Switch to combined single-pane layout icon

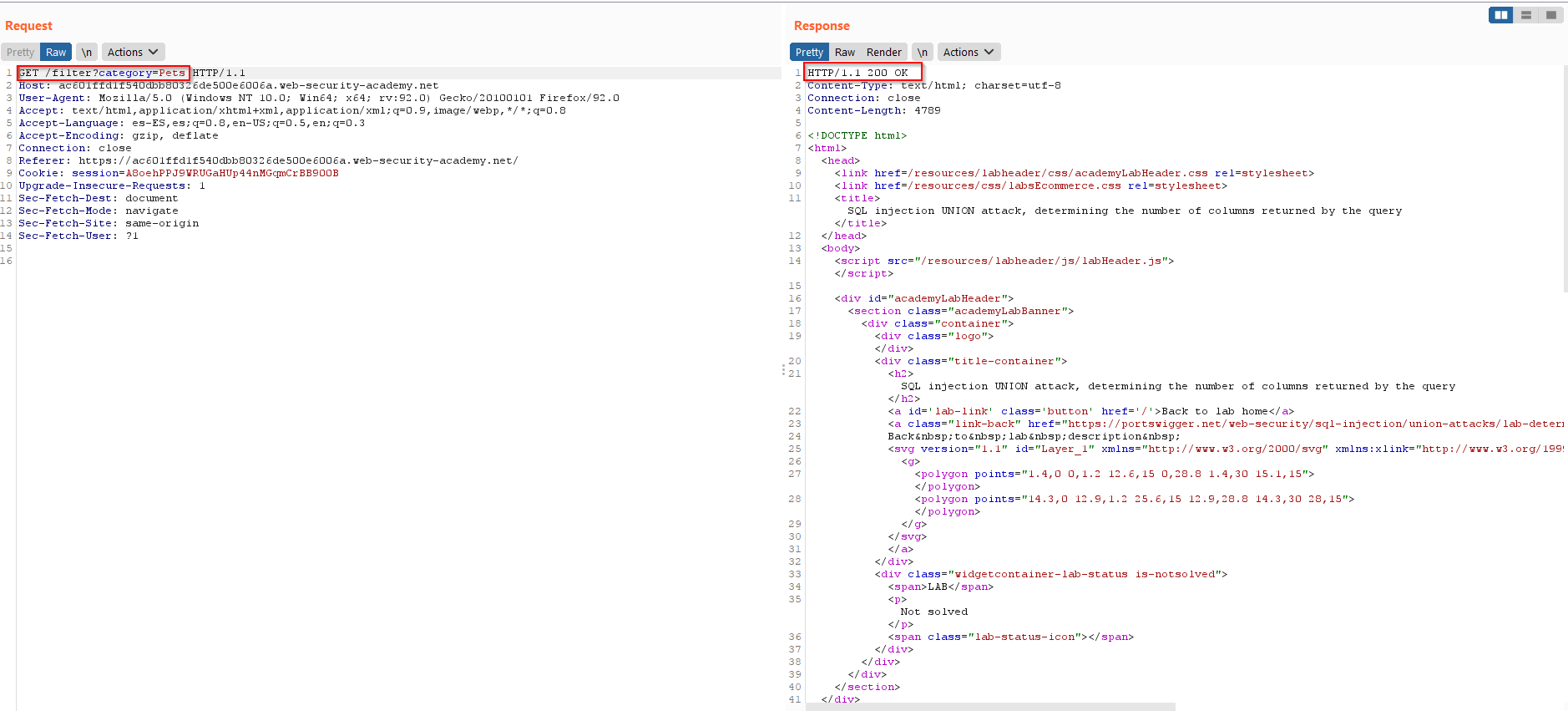point(1550,15)
